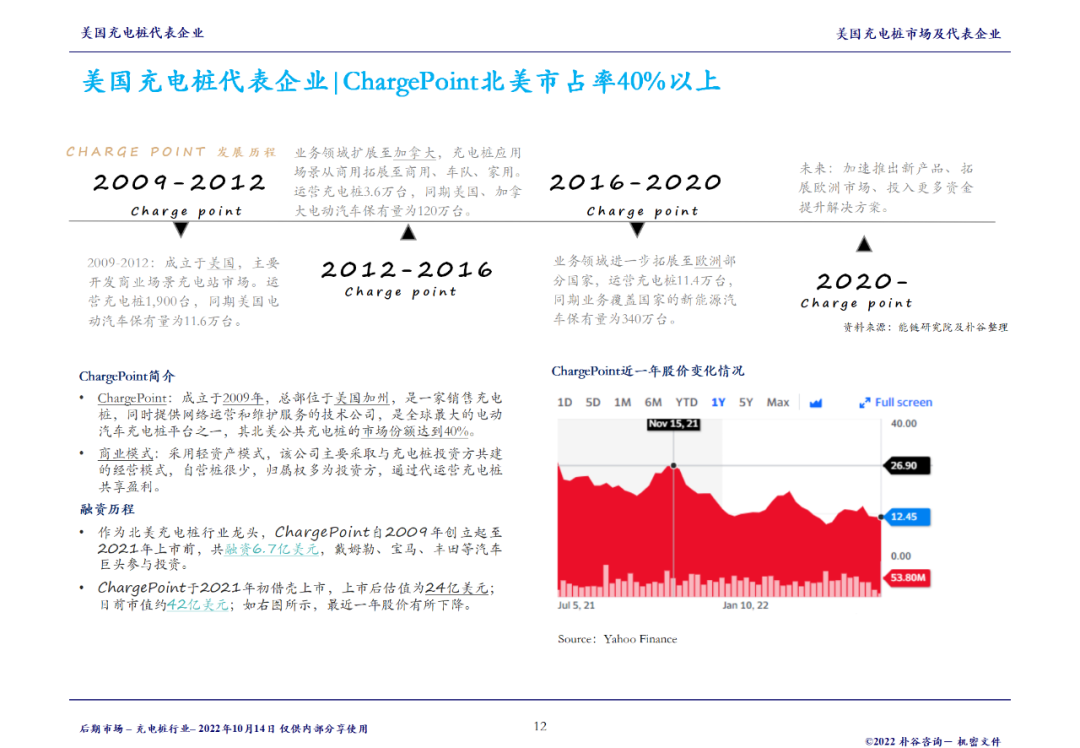This screenshot has height=748, width=1080.
Task: Click the underlined 美国加州 text
Action: click(x=362, y=398)
